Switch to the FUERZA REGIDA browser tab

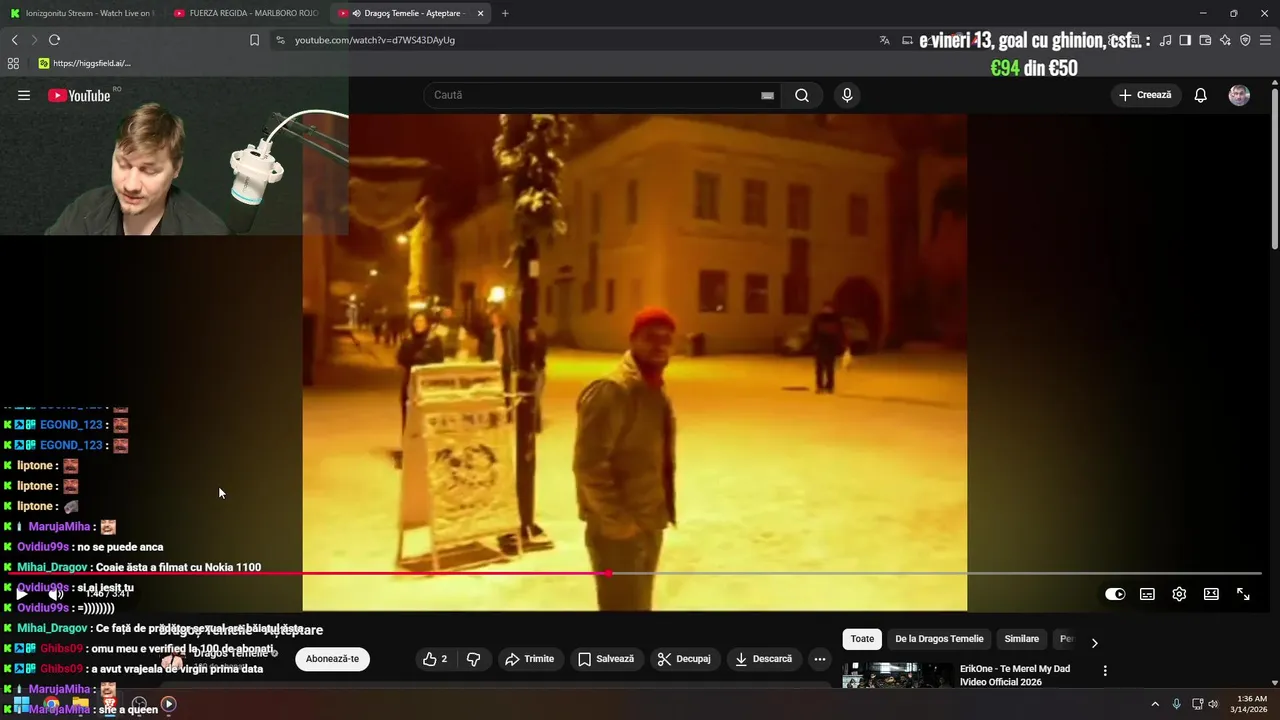pos(245,13)
